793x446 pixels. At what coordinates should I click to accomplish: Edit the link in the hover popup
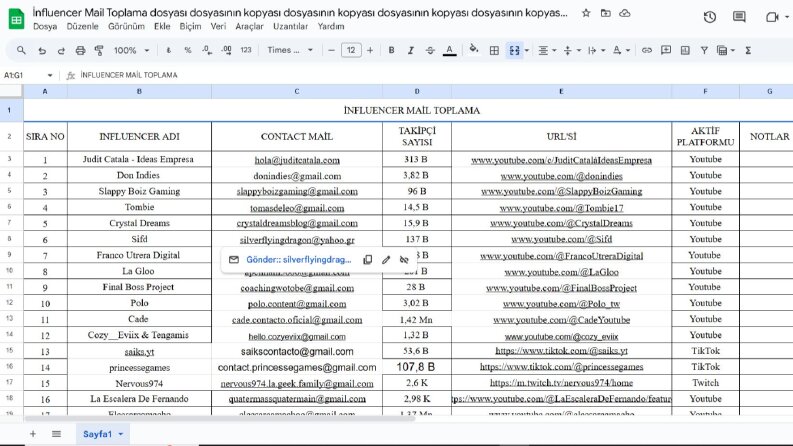[x=386, y=260]
